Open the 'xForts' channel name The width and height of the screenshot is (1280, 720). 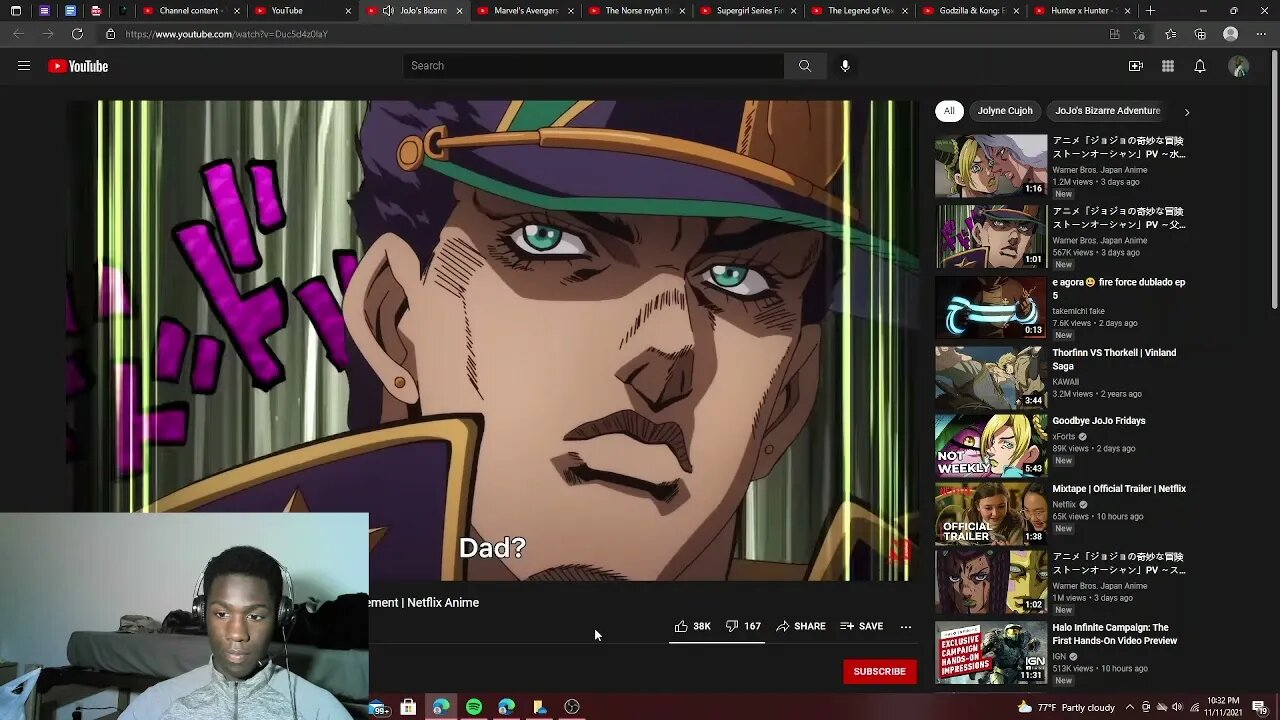click(1064, 437)
